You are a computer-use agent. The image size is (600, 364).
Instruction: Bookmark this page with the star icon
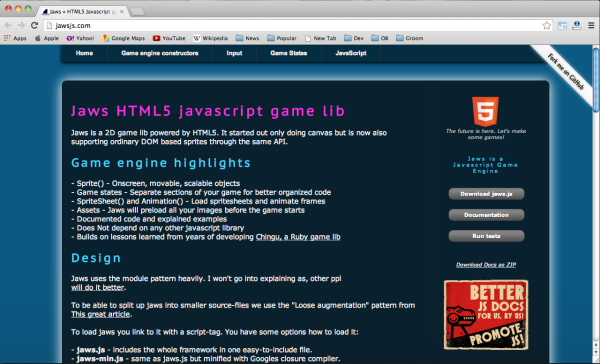coord(547,25)
